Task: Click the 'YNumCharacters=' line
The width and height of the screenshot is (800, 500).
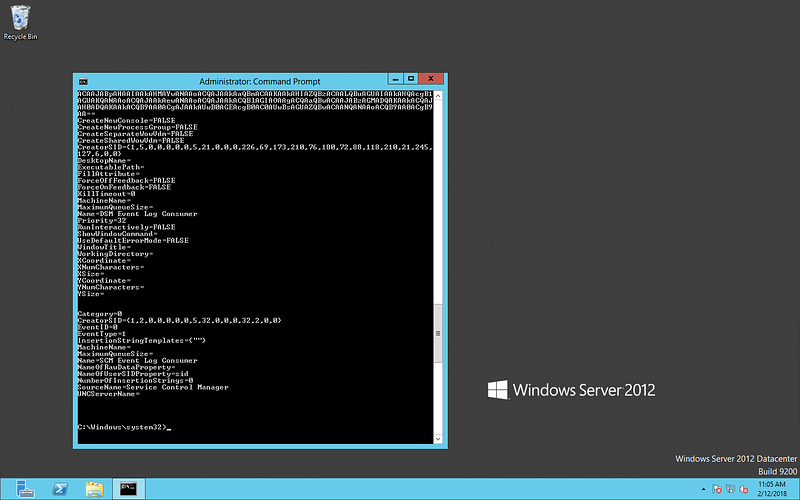Action: 111,287
